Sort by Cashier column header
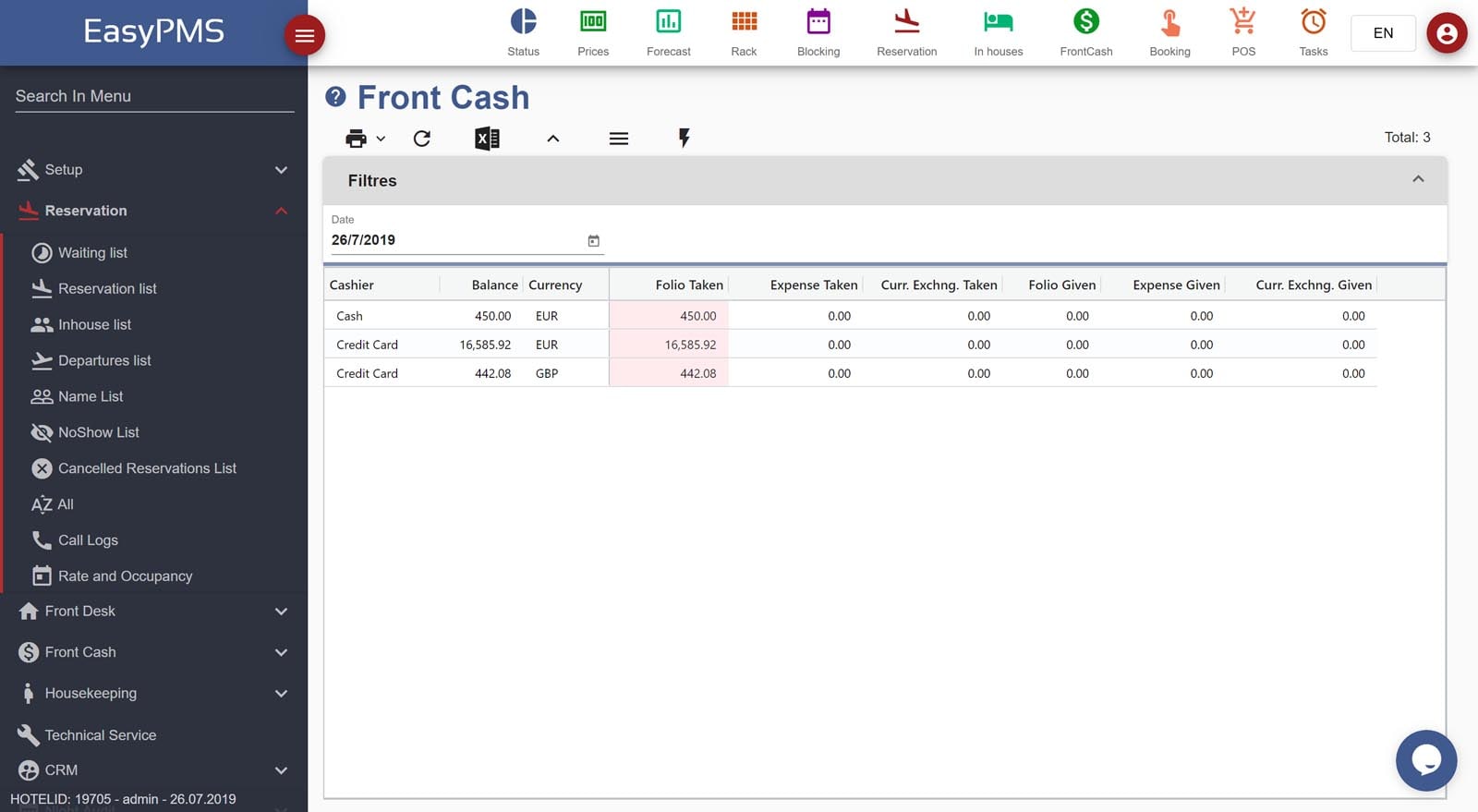This screenshot has height=812, width=1478. 352,285
